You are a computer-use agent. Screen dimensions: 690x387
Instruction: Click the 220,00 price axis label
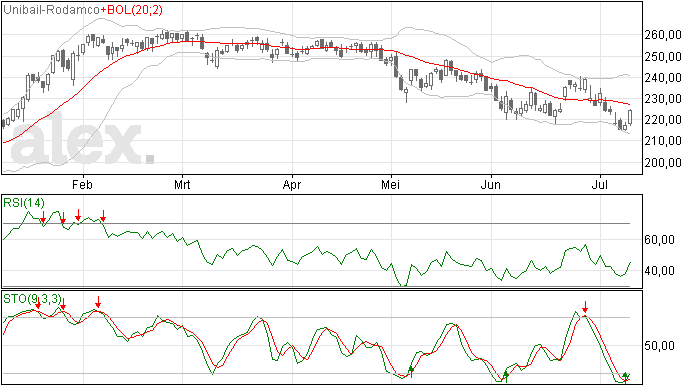(x=663, y=120)
